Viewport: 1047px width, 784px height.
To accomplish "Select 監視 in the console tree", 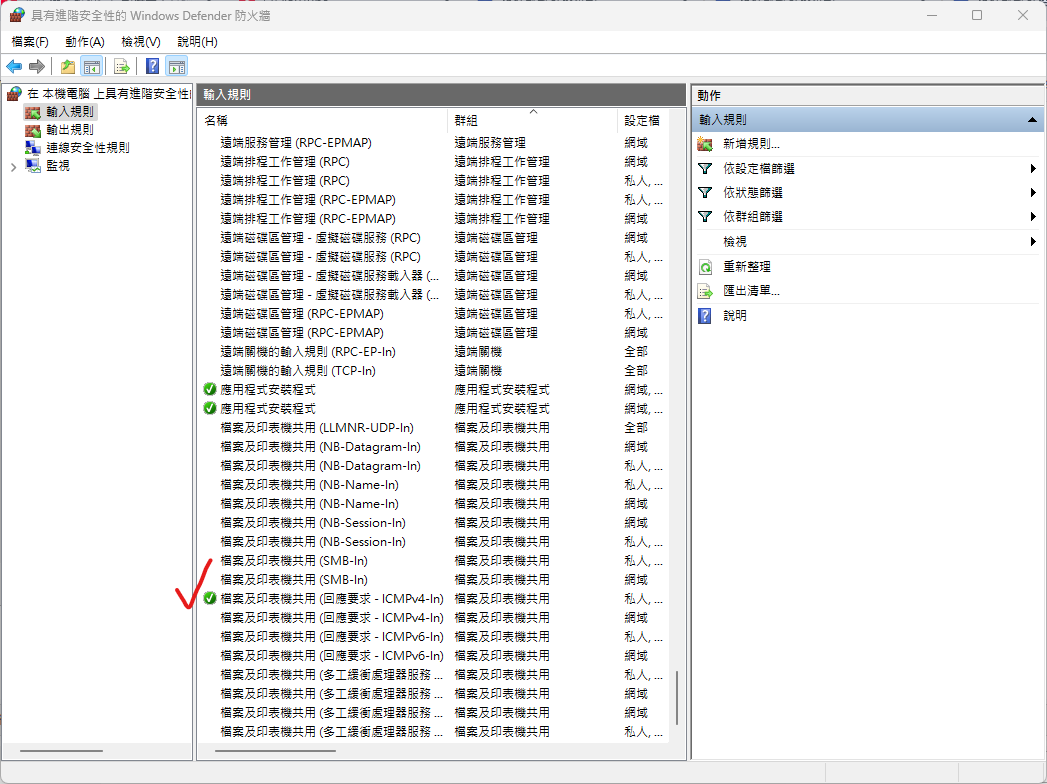I will point(58,166).
